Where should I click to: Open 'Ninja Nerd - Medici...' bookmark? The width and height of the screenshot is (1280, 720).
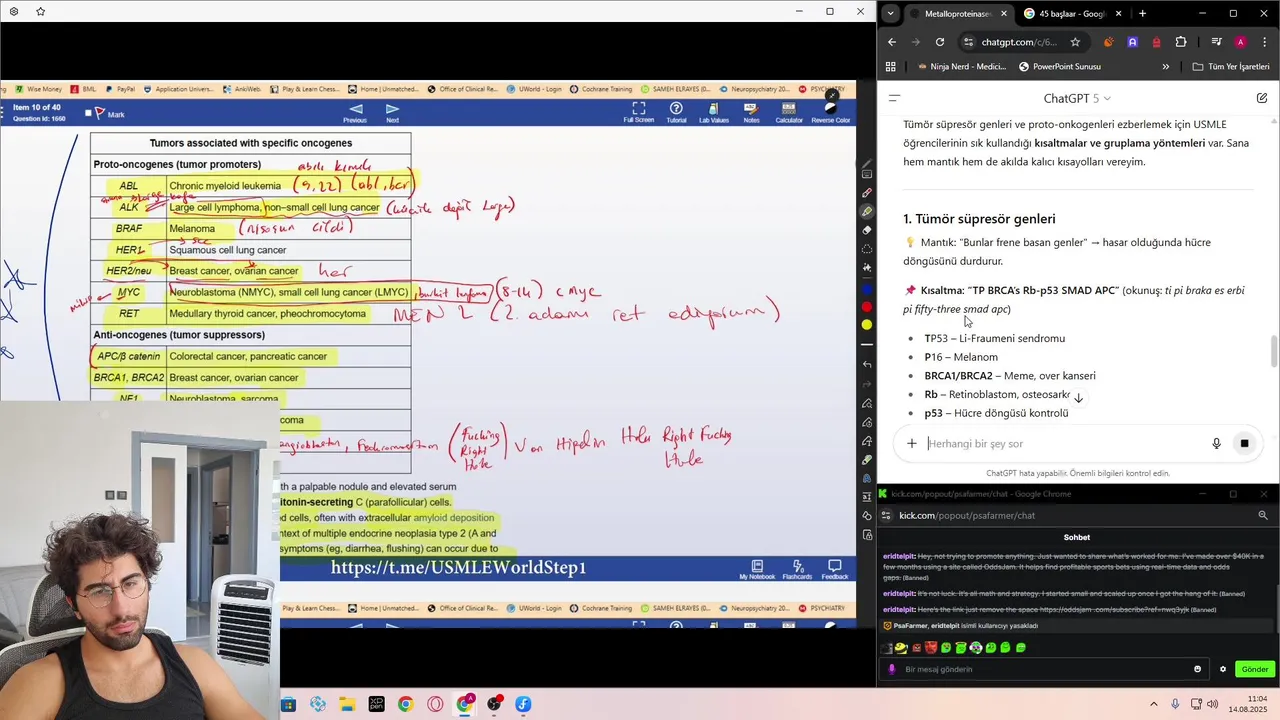pyautogui.click(x=961, y=67)
